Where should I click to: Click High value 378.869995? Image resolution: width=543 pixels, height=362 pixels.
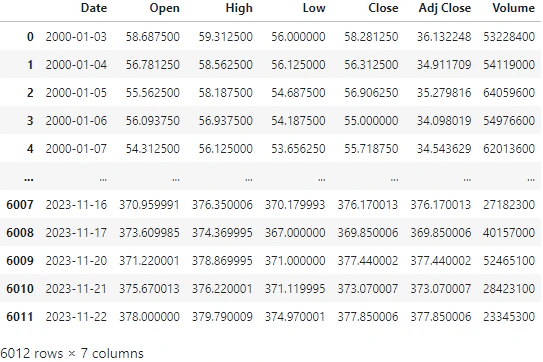(x=222, y=261)
